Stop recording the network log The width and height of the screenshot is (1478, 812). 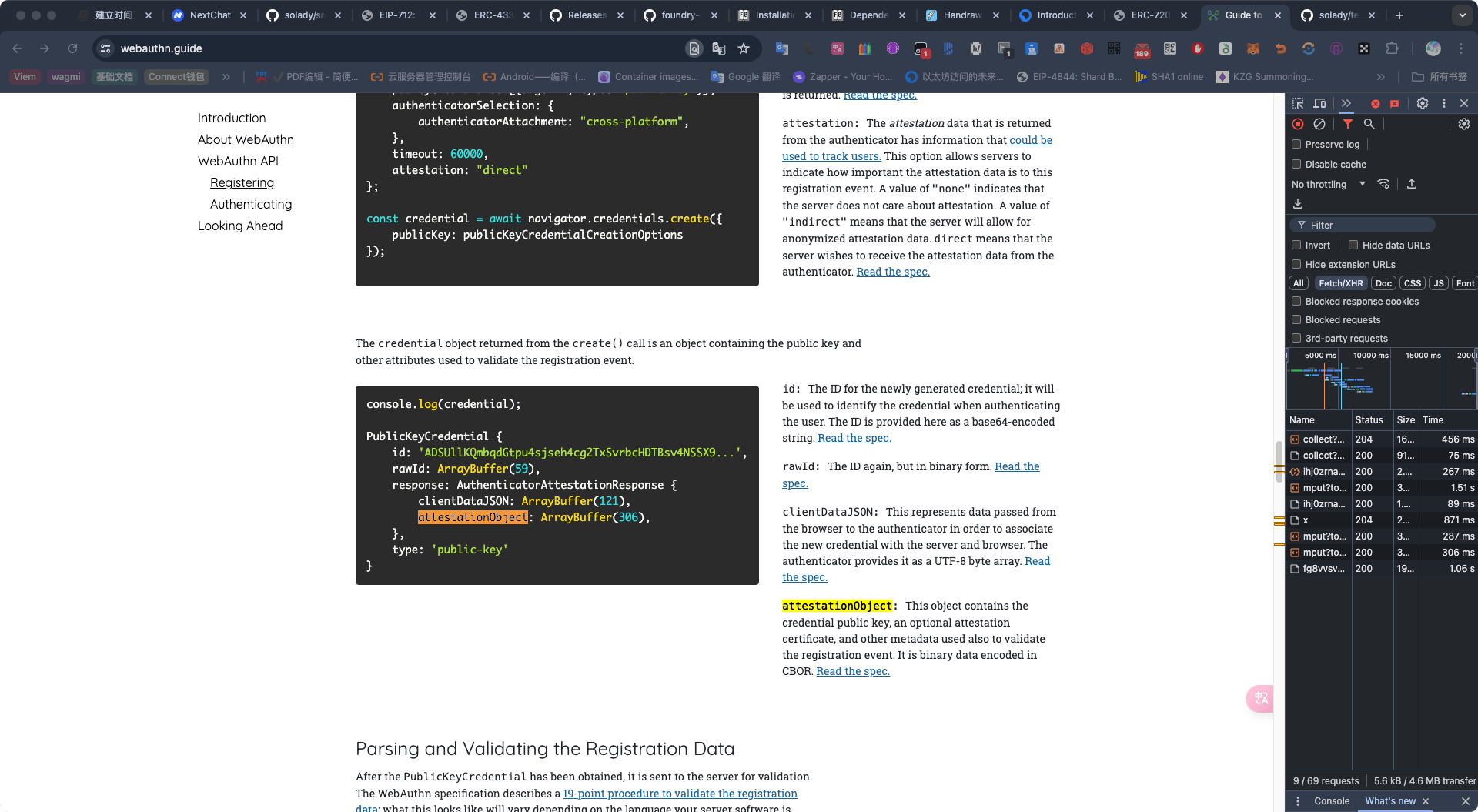1298,124
